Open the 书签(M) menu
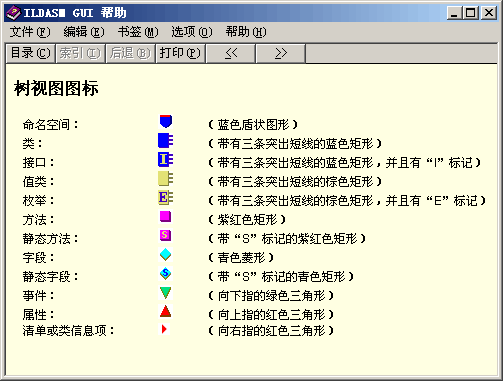The height and width of the screenshot is (381, 503). pos(138,32)
